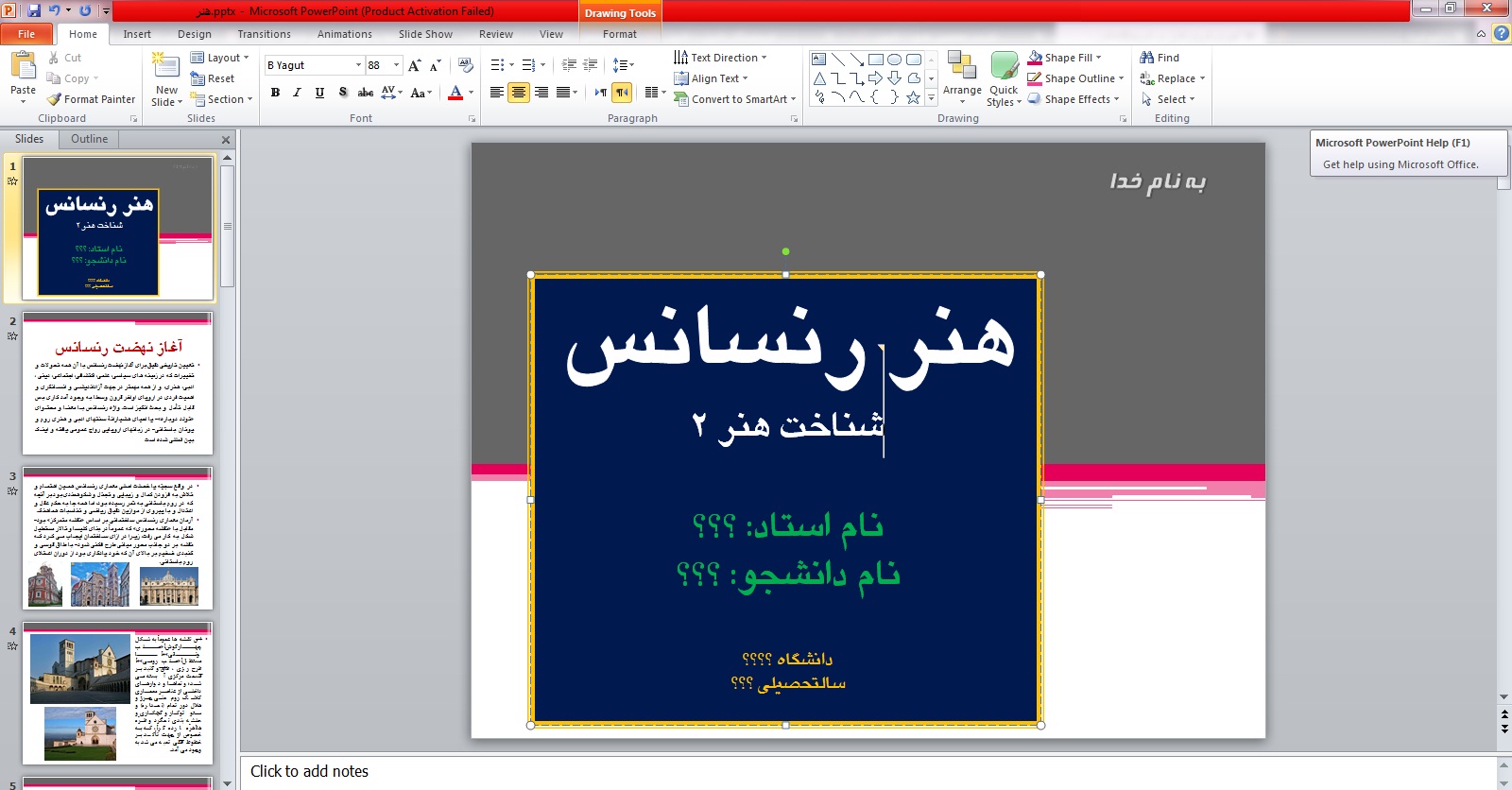The width and height of the screenshot is (1512, 790).
Task: Select the oval shape in the shapes gallery
Action: [894, 60]
